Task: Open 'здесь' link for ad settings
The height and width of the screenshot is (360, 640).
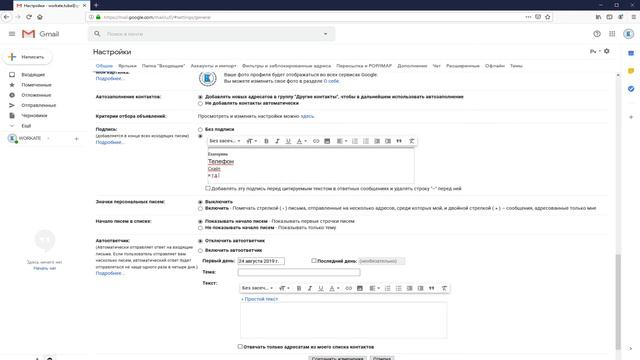Action: click(x=307, y=116)
